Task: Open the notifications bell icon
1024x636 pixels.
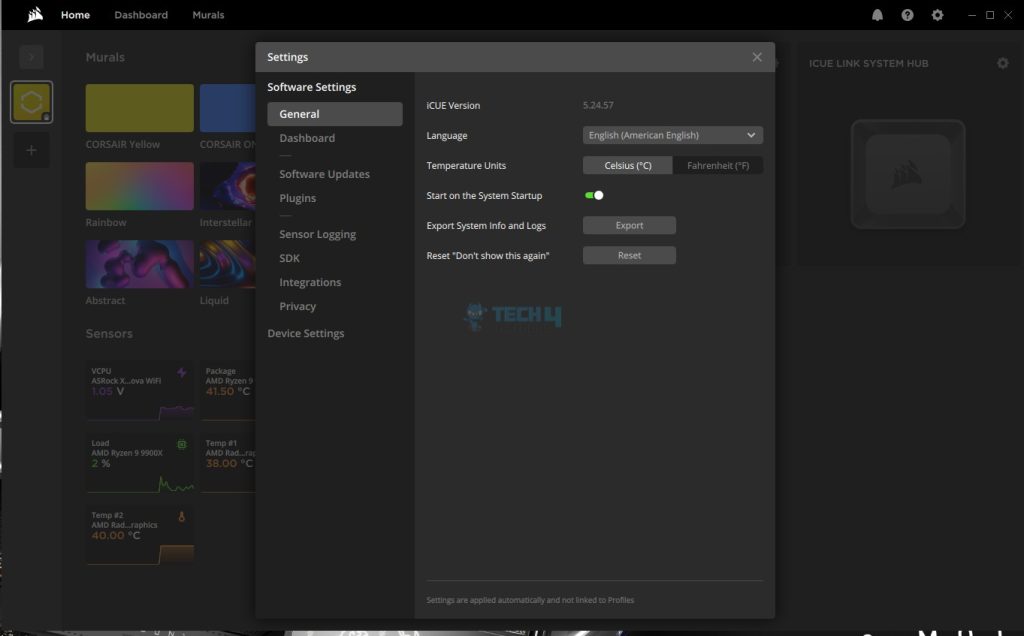Action: click(877, 15)
